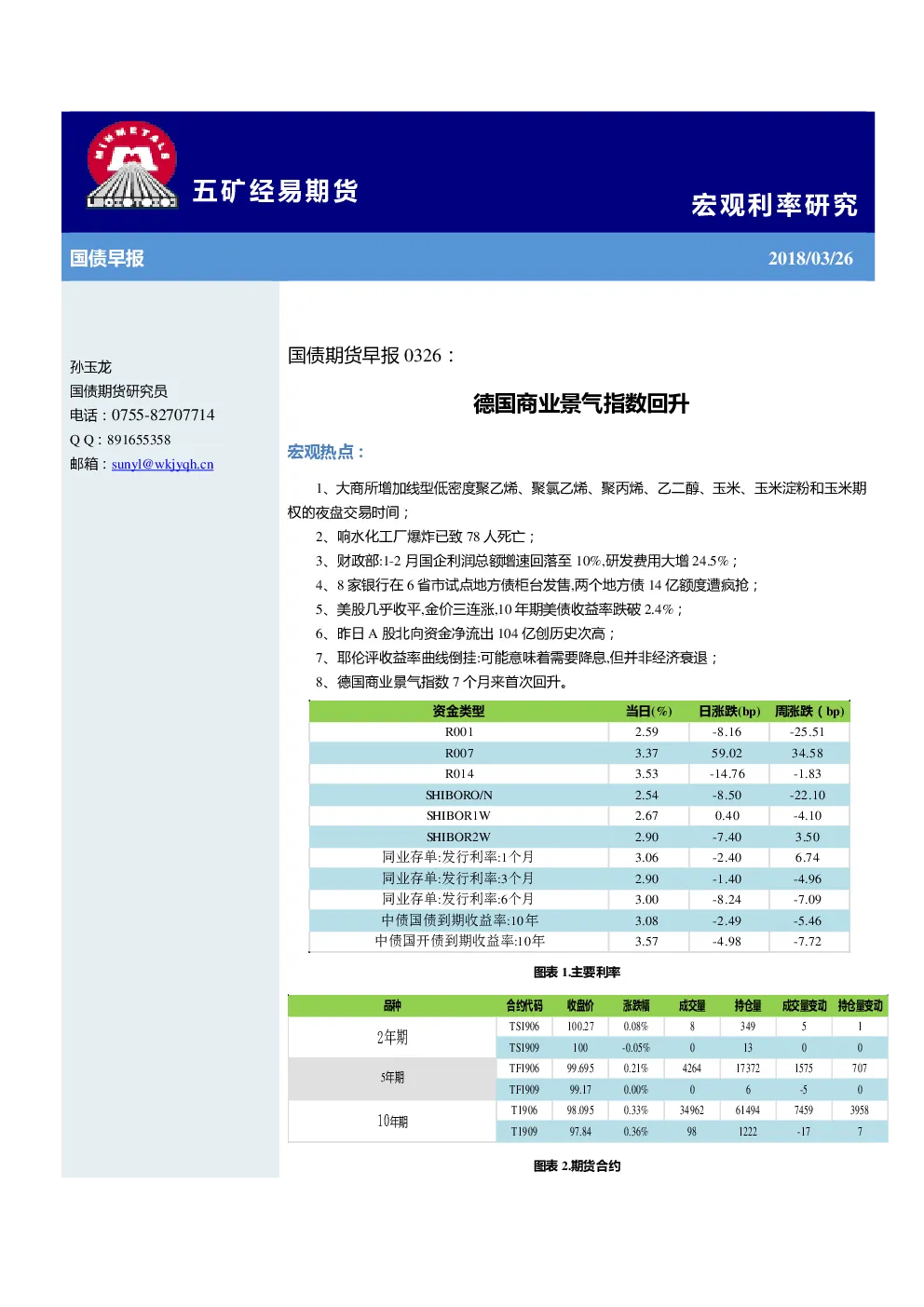This screenshot has height=1307, width=924.
Task: Click closing price 98.095
Action: tap(580, 1110)
